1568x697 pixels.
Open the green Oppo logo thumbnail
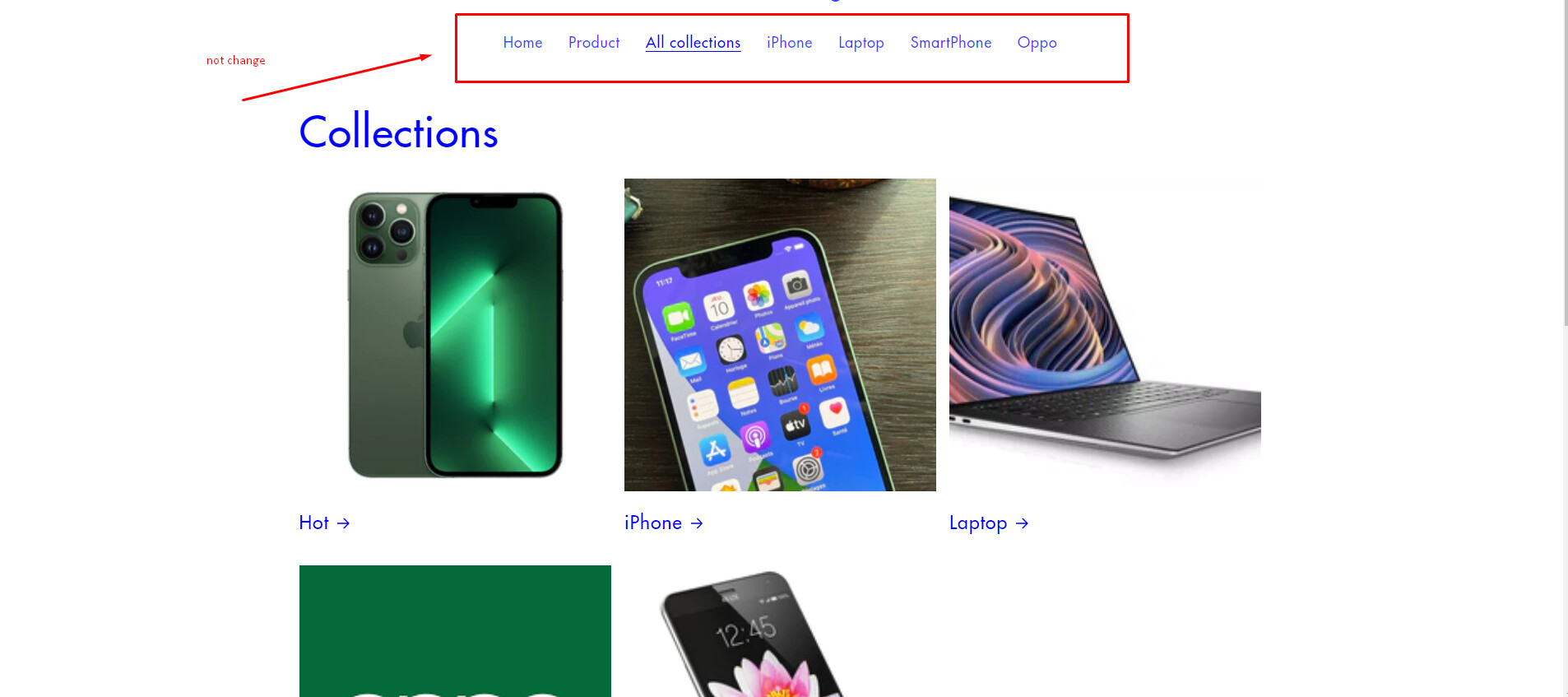[455, 631]
